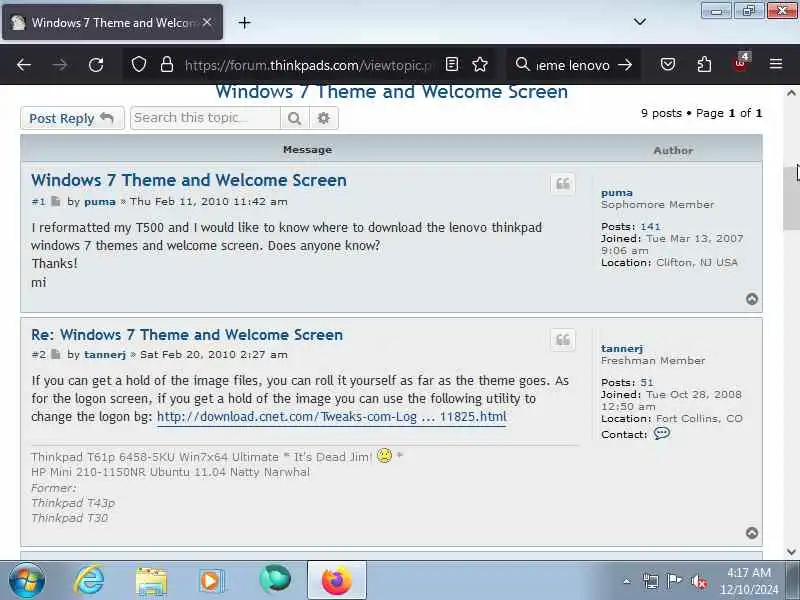
Task: Go back to the previous page
Action: (24, 65)
